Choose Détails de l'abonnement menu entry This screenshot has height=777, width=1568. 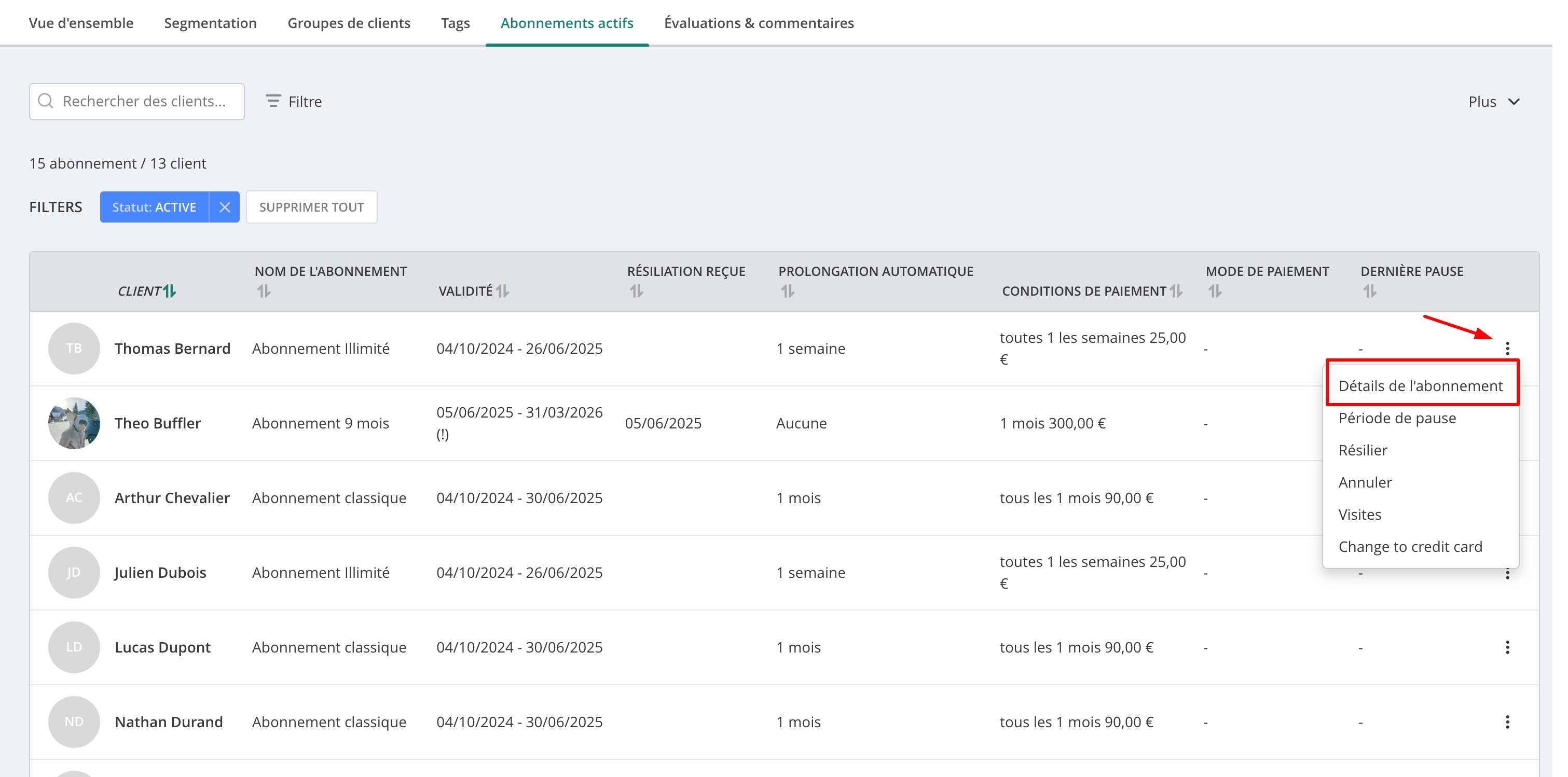[1421, 386]
